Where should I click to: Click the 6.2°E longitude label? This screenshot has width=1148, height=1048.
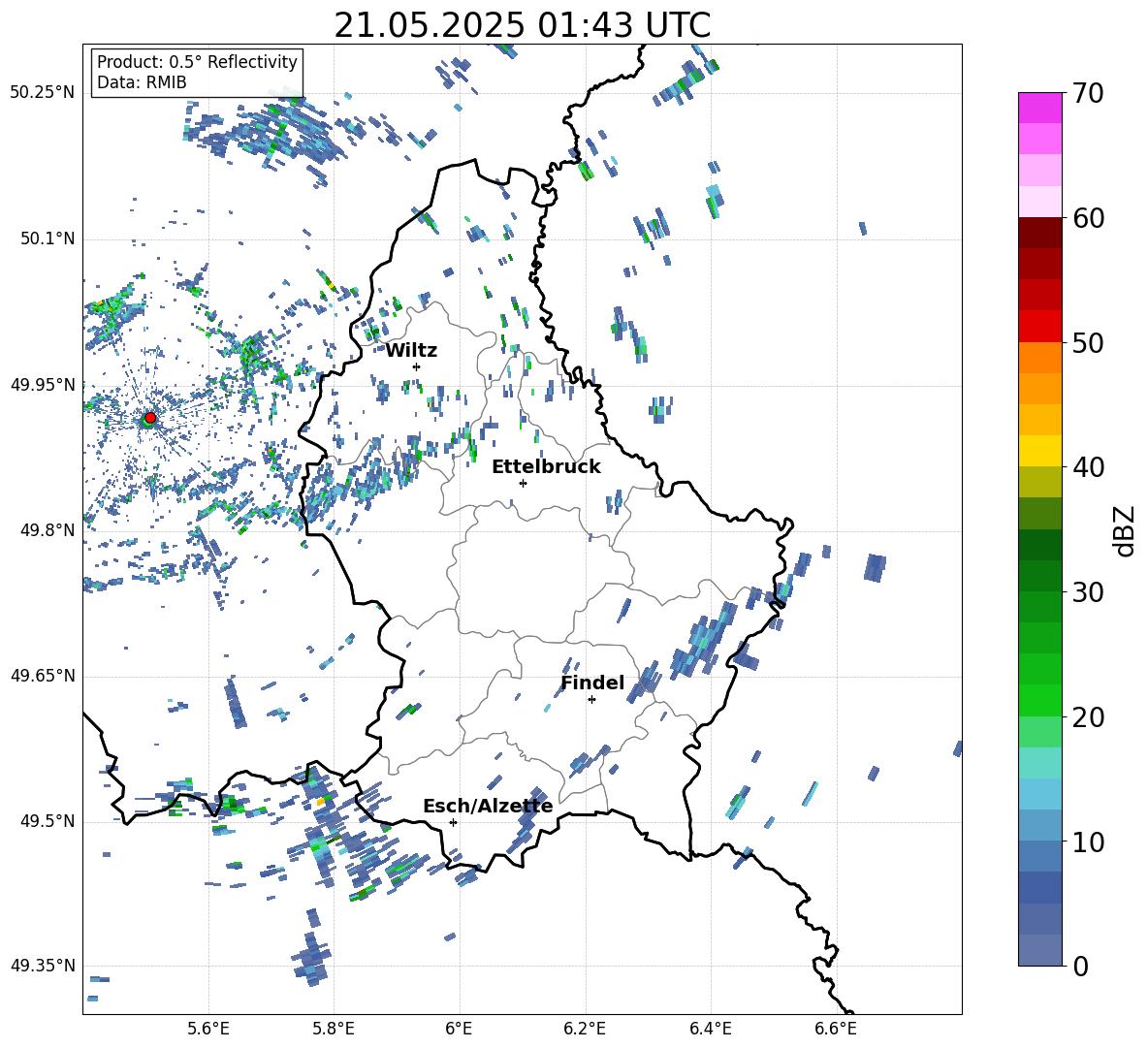pyautogui.click(x=585, y=1030)
